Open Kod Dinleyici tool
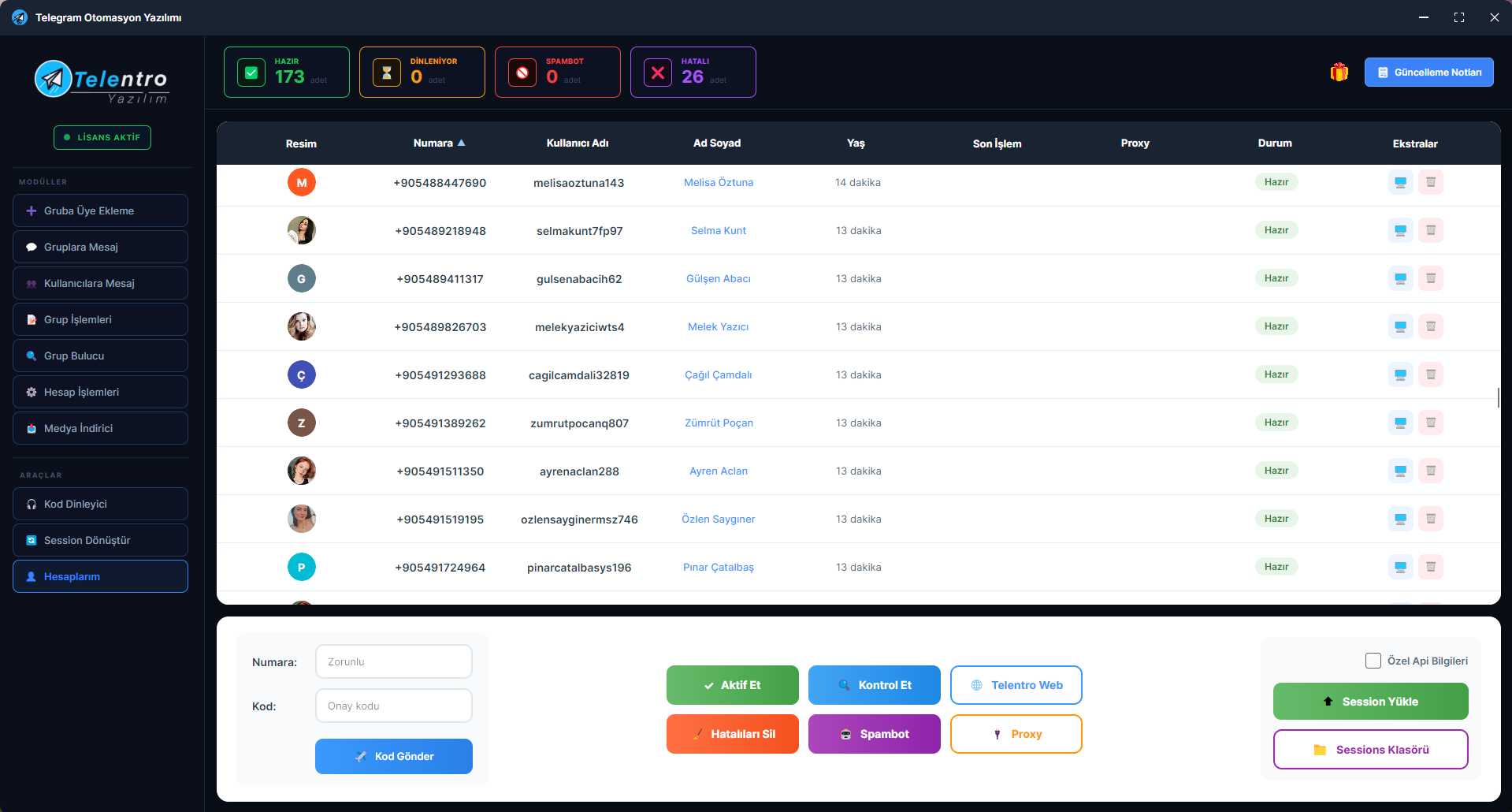Viewport: 1512px width, 812px height. tap(100, 505)
